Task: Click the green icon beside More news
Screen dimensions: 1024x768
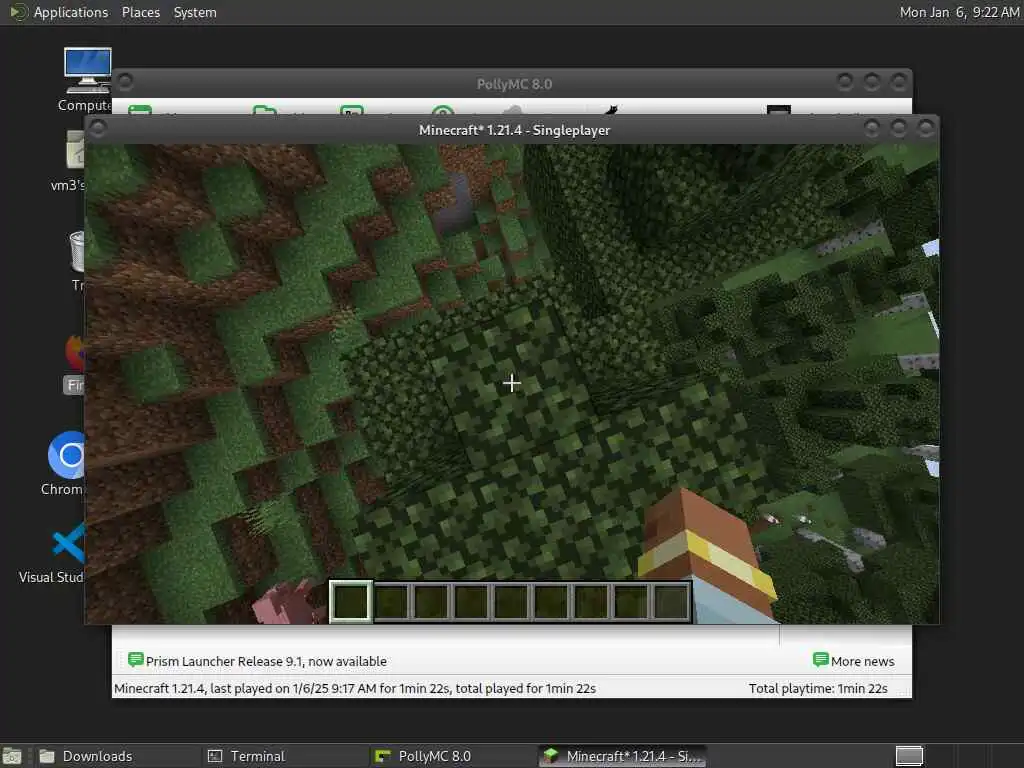Action: 820,660
